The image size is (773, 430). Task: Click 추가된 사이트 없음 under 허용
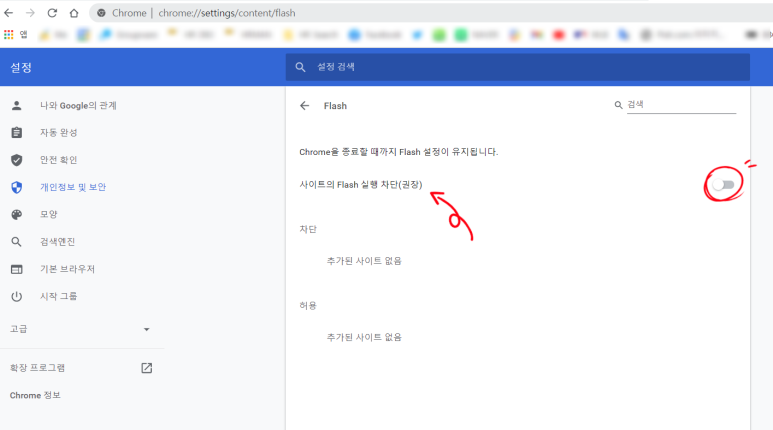pyautogui.click(x=364, y=337)
